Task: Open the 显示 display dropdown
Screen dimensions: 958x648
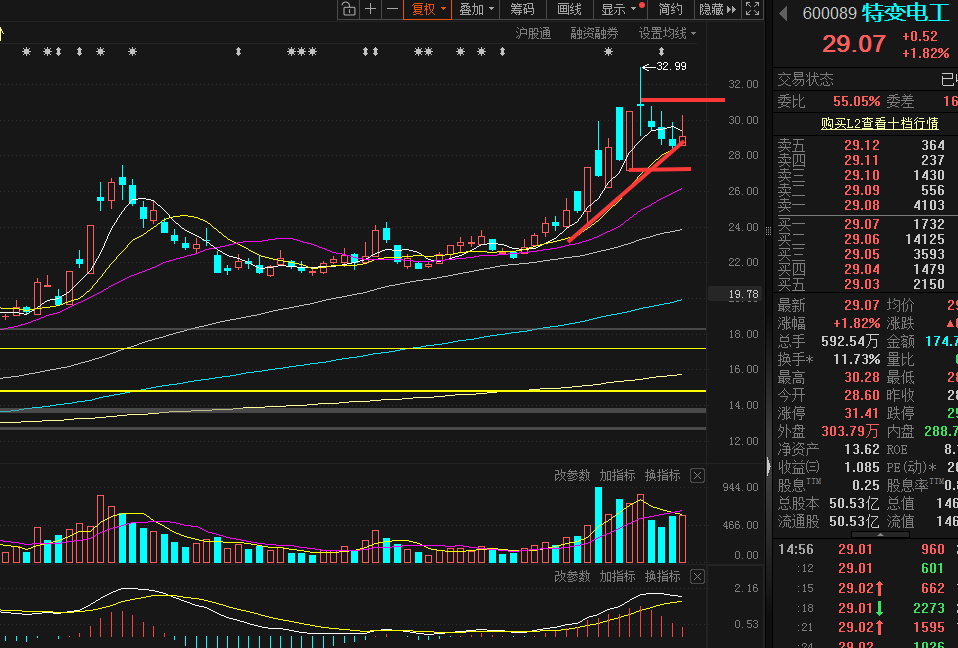Action: click(618, 9)
